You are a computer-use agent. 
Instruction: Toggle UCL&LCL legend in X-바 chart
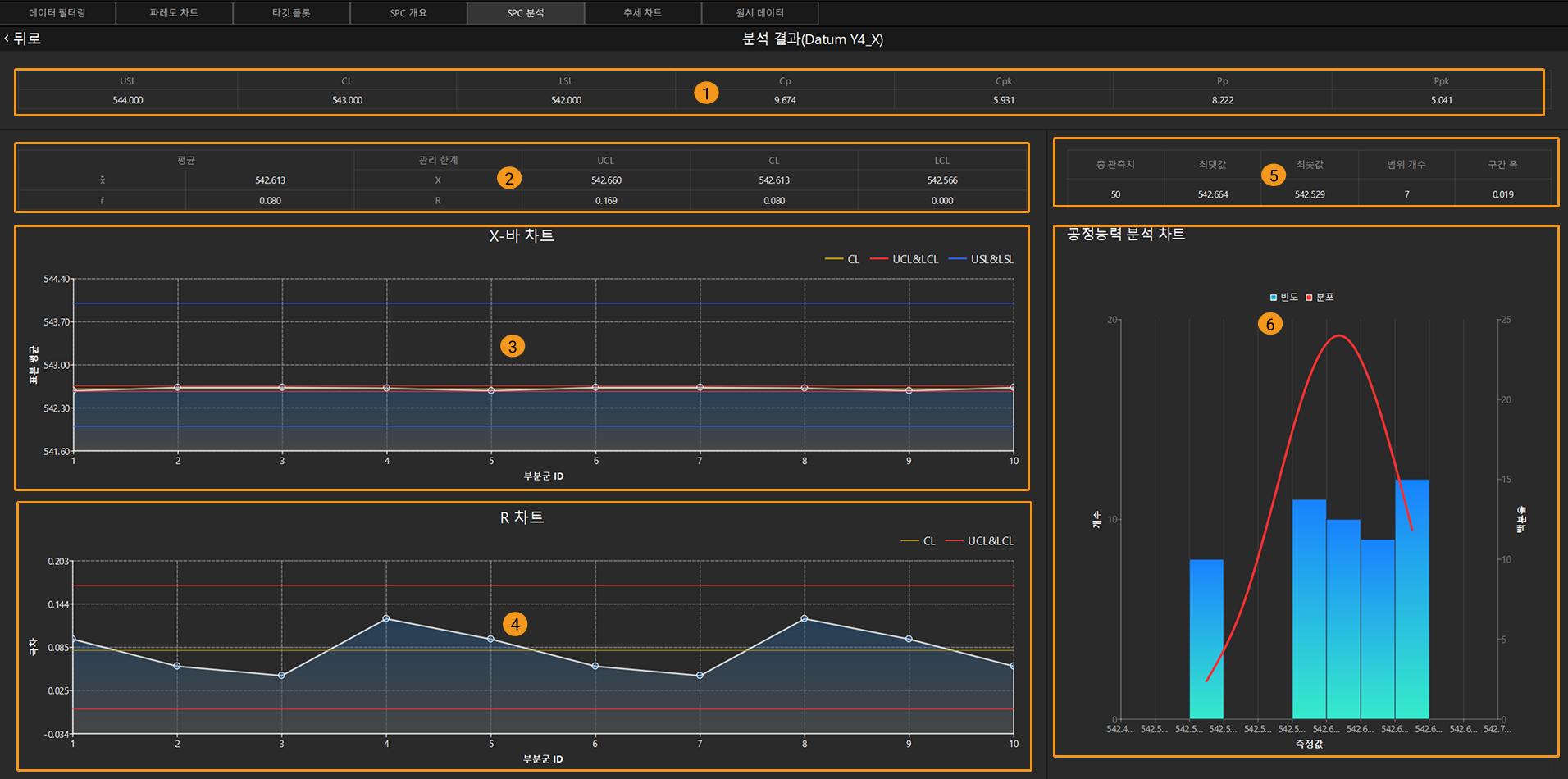pyautogui.click(x=904, y=259)
